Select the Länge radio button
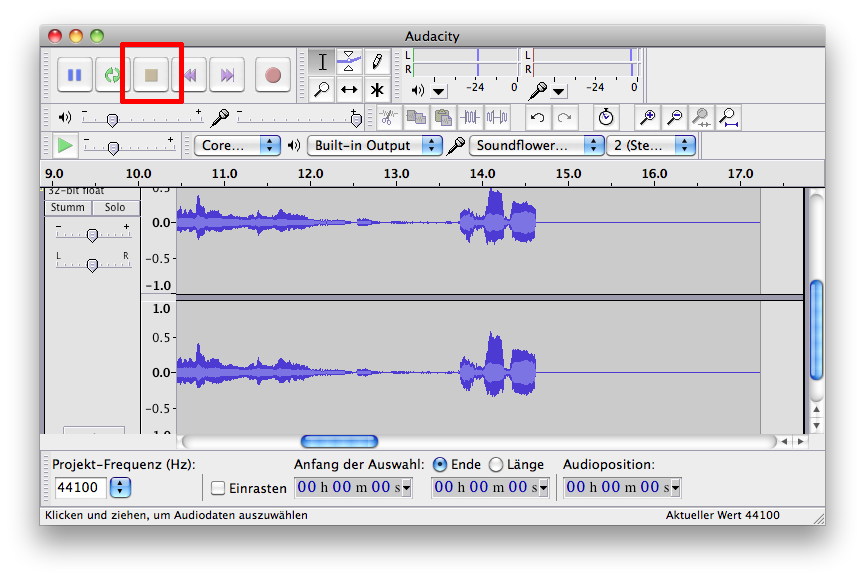865x580 pixels. pyautogui.click(x=496, y=464)
